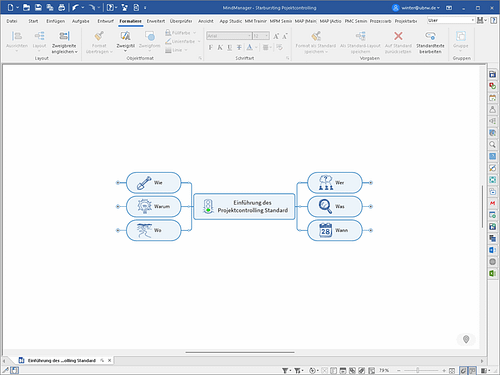Switch to the Ansicht tab

point(206,21)
